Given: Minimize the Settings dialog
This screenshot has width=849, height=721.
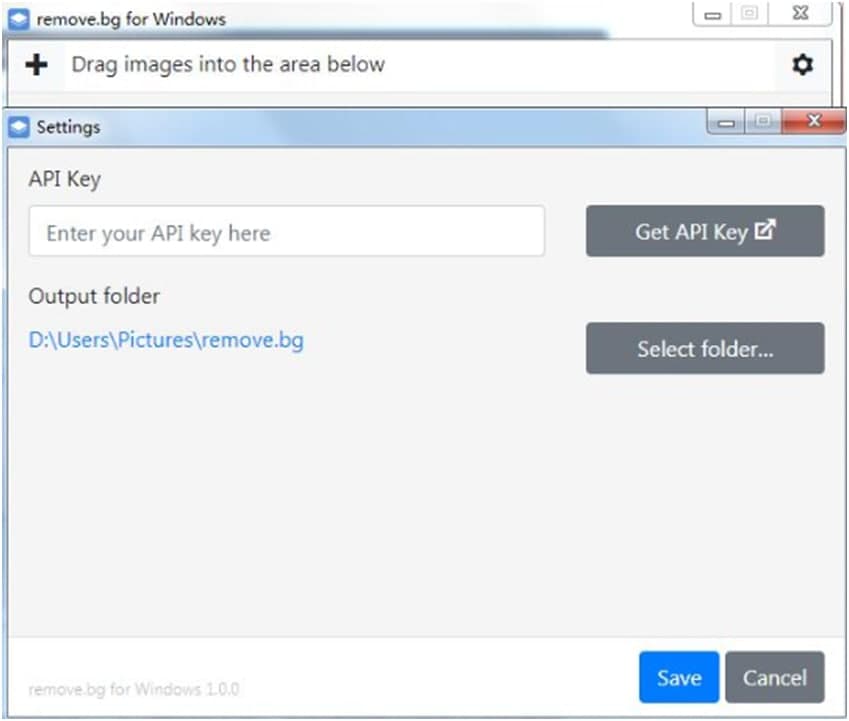Looking at the screenshot, I should click(x=727, y=123).
